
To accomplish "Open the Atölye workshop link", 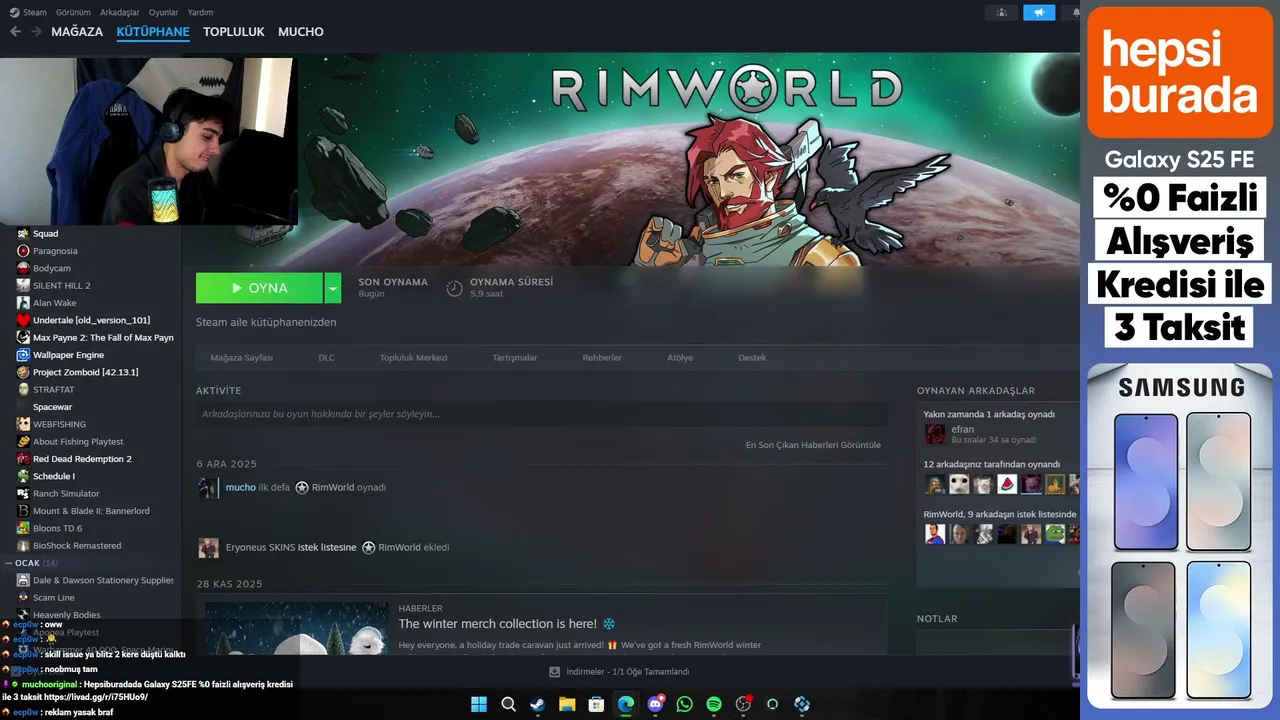I will (680, 357).
